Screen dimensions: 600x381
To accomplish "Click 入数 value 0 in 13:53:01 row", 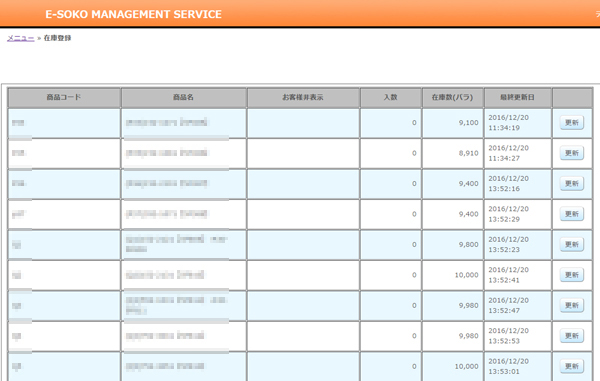I will click(414, 366).
